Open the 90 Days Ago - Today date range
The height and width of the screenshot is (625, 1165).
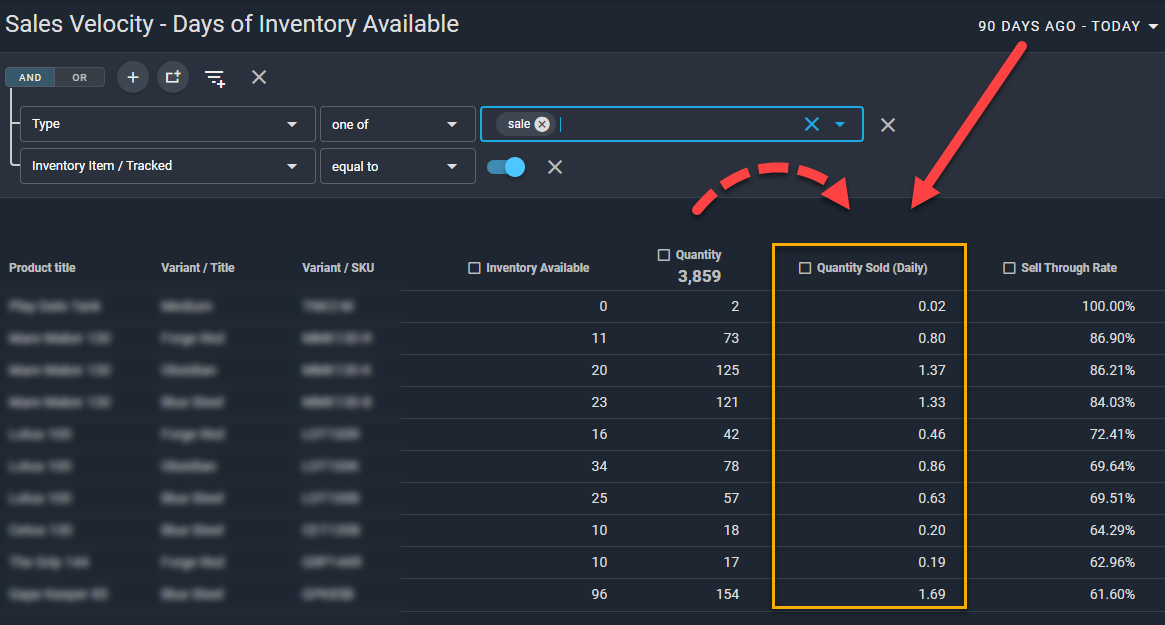click(x=1067, y=26)
